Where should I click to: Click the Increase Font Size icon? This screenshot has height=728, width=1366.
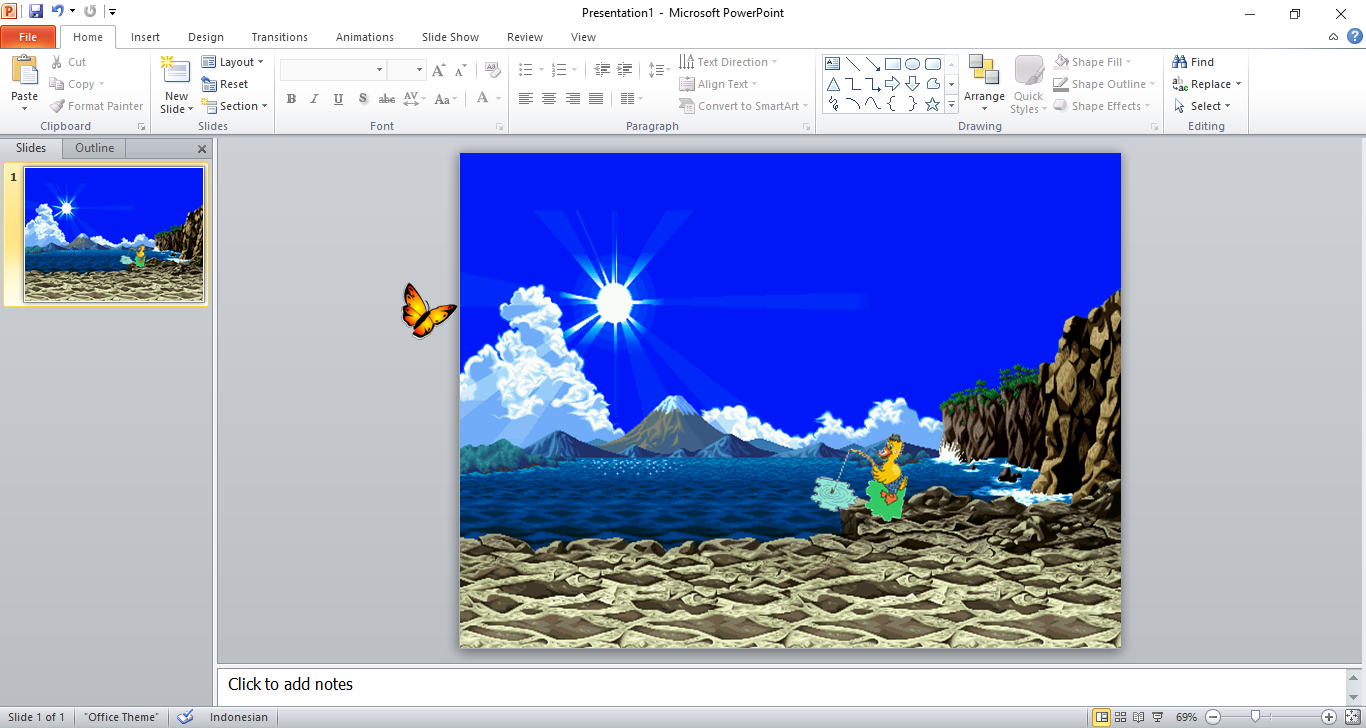[x=439, y=70]
